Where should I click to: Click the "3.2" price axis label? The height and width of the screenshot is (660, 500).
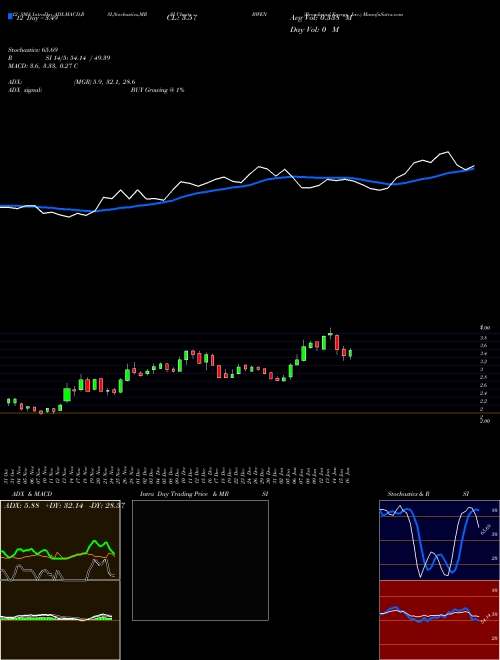tap(484, 362)
